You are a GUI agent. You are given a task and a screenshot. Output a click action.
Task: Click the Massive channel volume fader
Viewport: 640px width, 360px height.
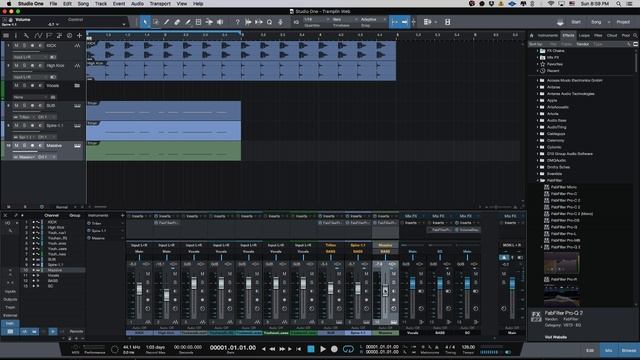coord(385,291)
